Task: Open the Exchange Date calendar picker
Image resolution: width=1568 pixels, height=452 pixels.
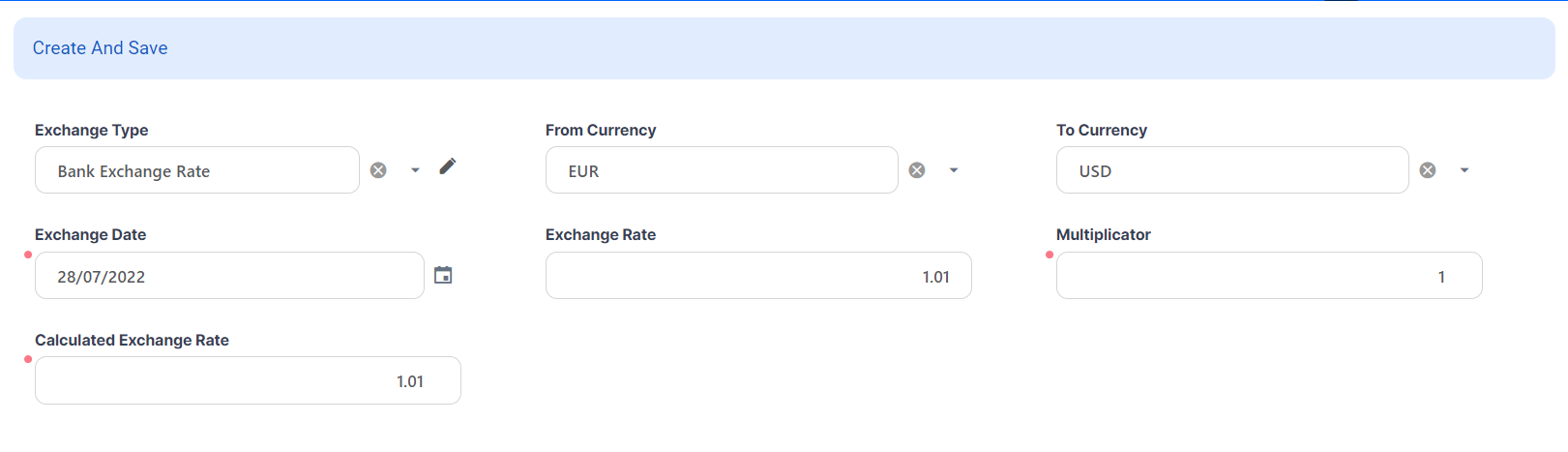Action: point(443,276)
